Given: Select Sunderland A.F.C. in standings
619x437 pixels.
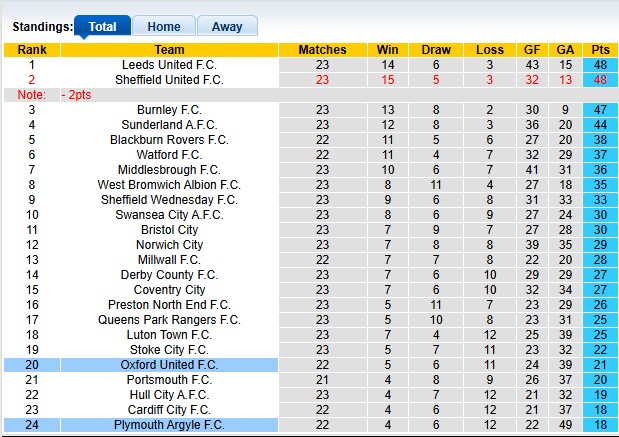Looking at the screenshot, I should (169, 125).
